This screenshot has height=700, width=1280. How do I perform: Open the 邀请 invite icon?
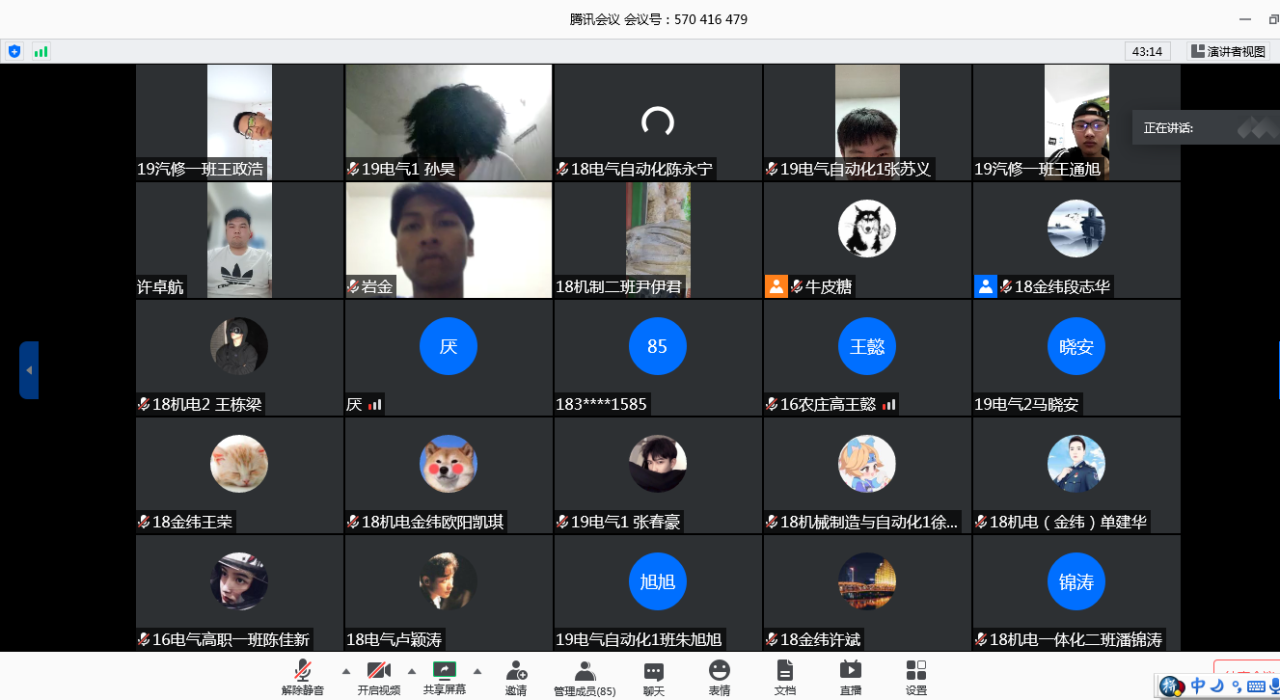tap(516, 677)
